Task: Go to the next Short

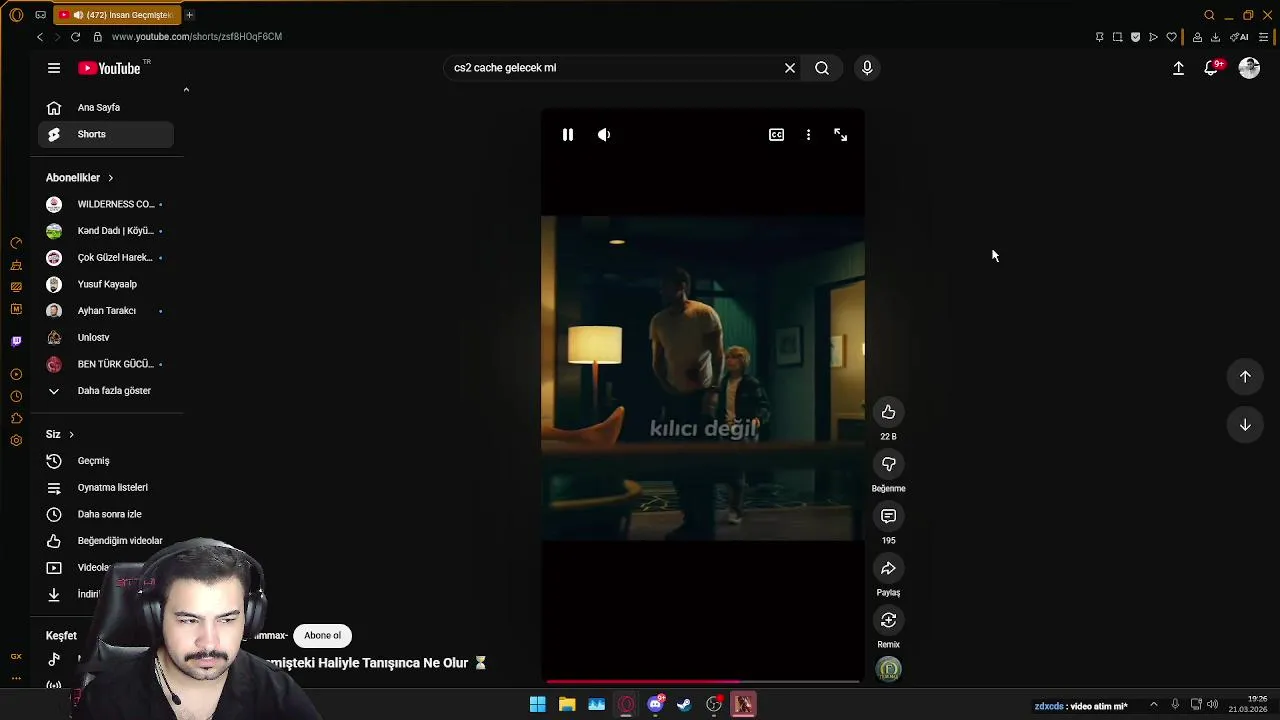Action: click(x=1245, y=425)
